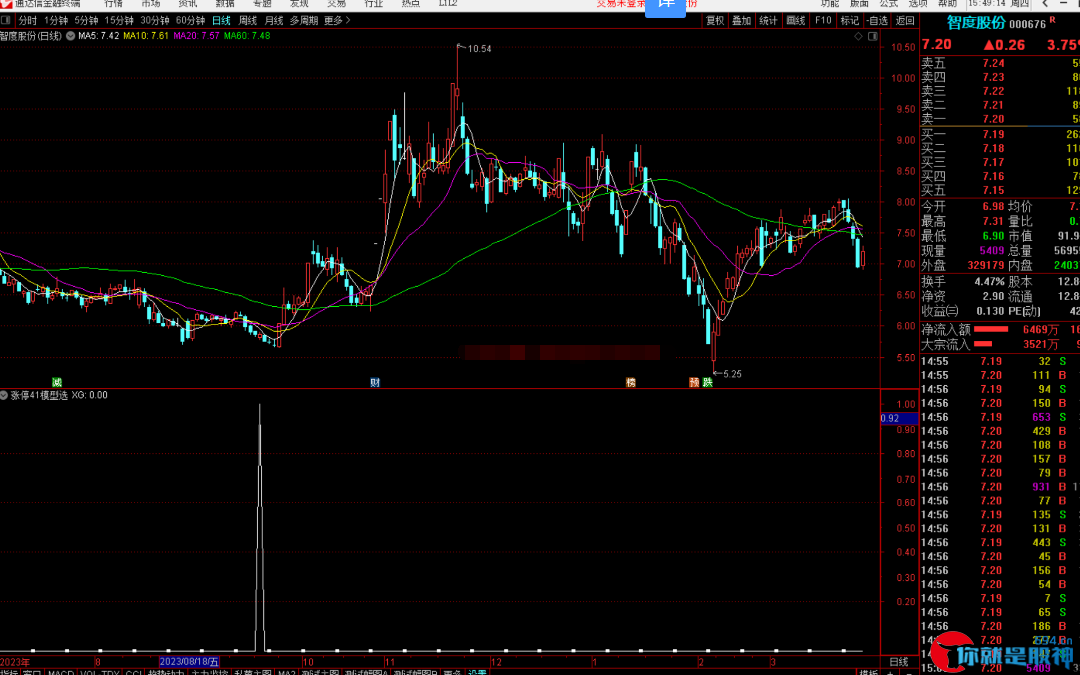This screenshot has height=675, width=1080.
Task: Click the 智度股份(日线) chart title
Action: tap(31, 35)
